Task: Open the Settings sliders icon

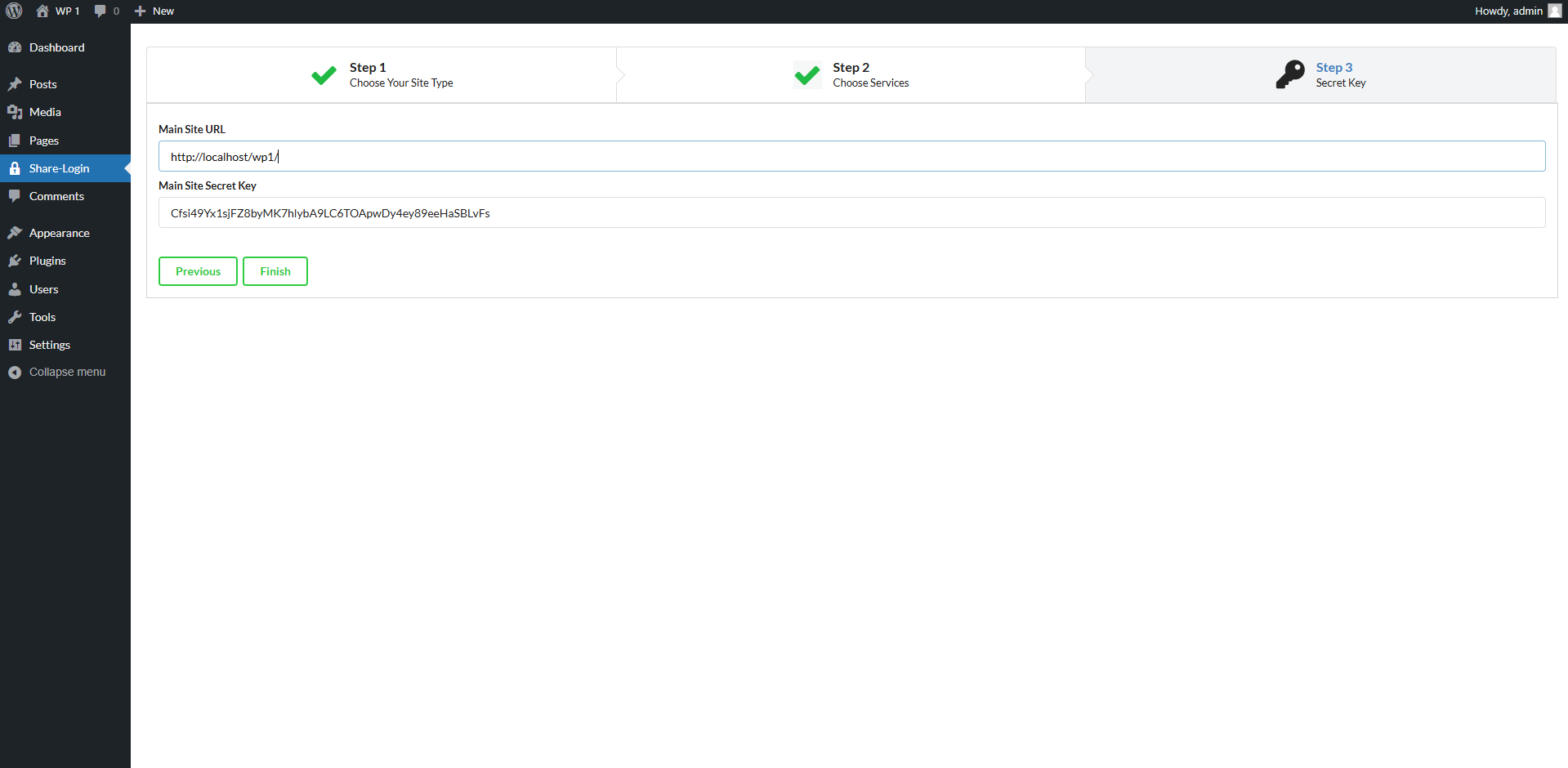Action: point(16,344)
